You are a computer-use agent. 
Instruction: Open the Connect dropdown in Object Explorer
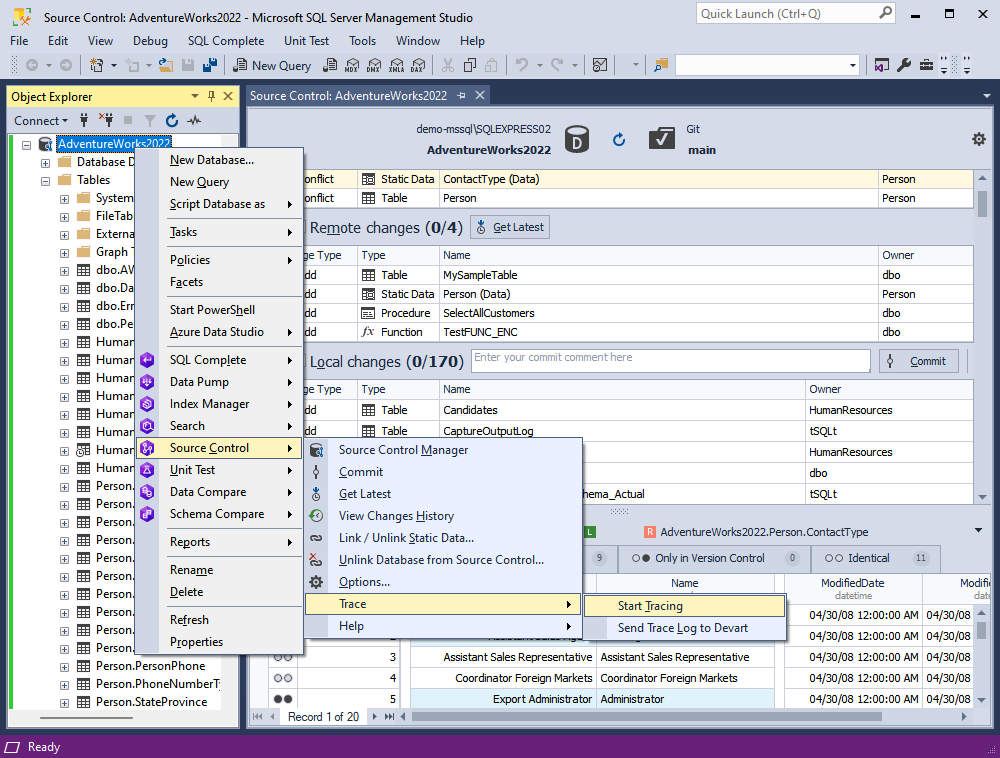coord(41,120)
